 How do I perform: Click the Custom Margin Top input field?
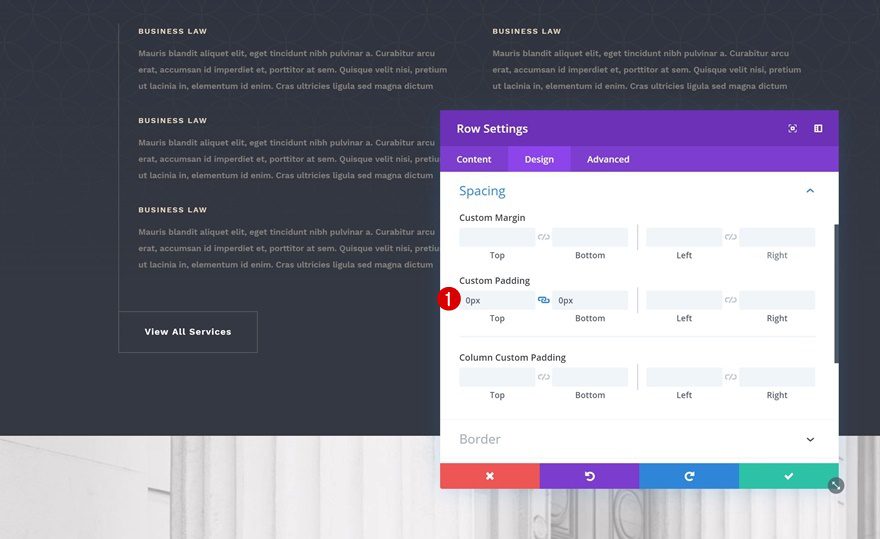[x=497, y=237]
